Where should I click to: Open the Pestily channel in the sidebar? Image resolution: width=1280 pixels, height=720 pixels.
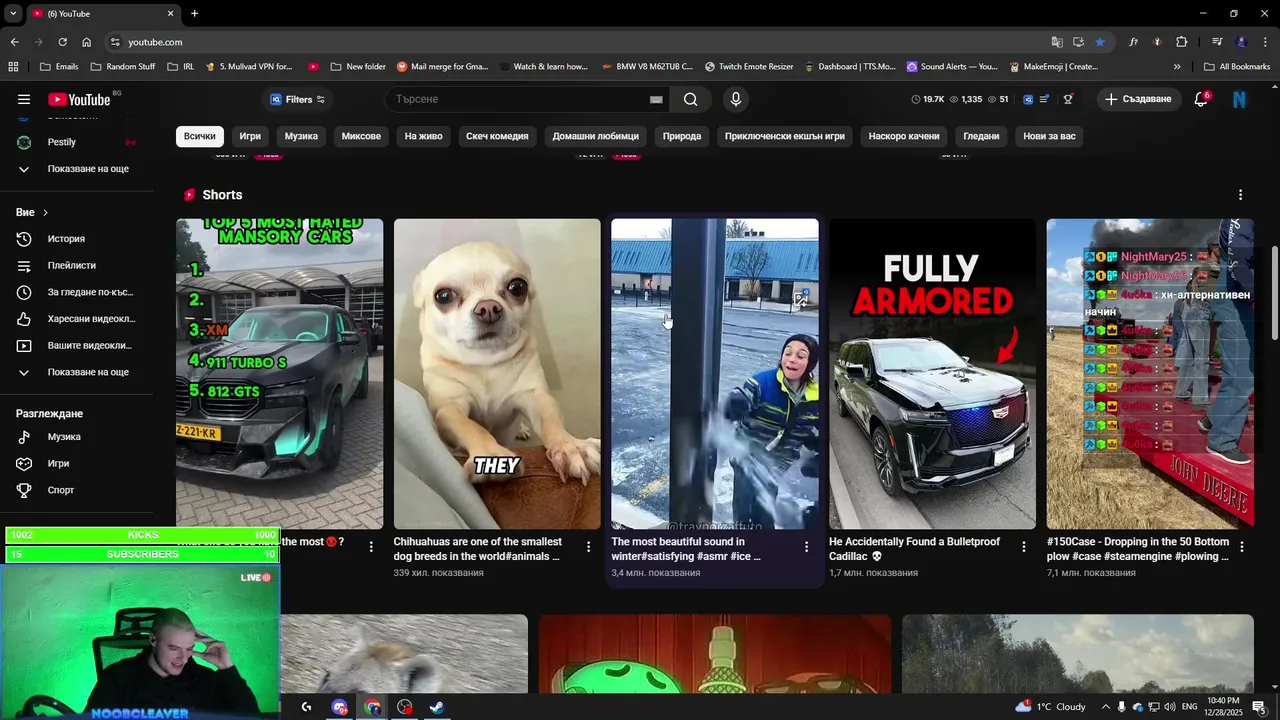78,142
